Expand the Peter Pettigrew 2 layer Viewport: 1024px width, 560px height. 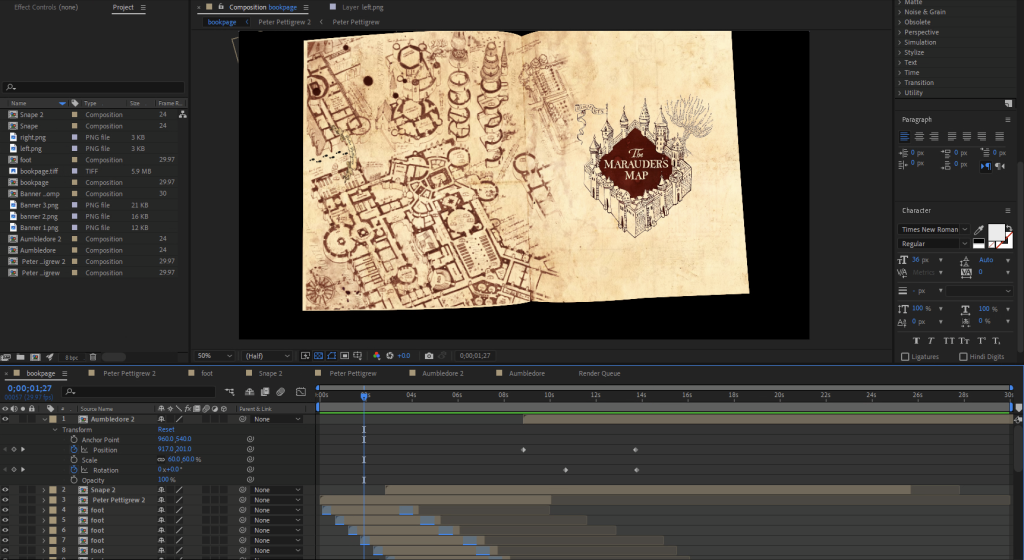(44, 500)
